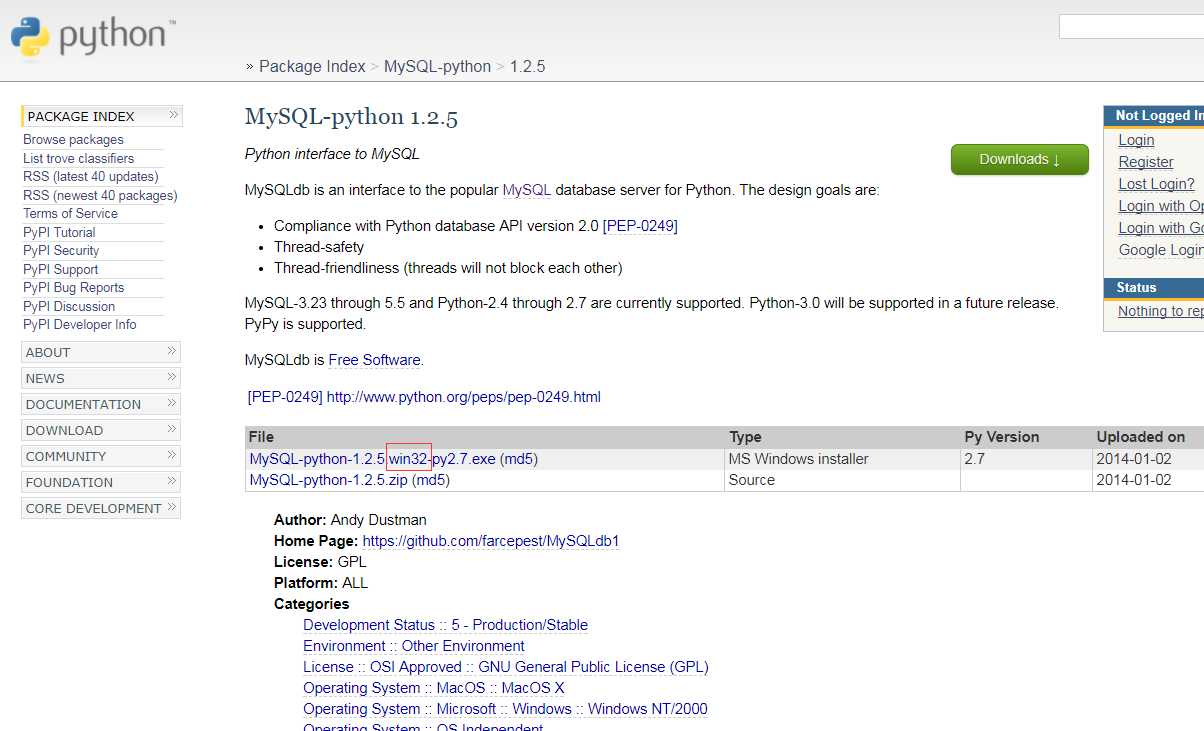
Task: Expand the ABOUT sidebar section
Action: pos(101,352)
